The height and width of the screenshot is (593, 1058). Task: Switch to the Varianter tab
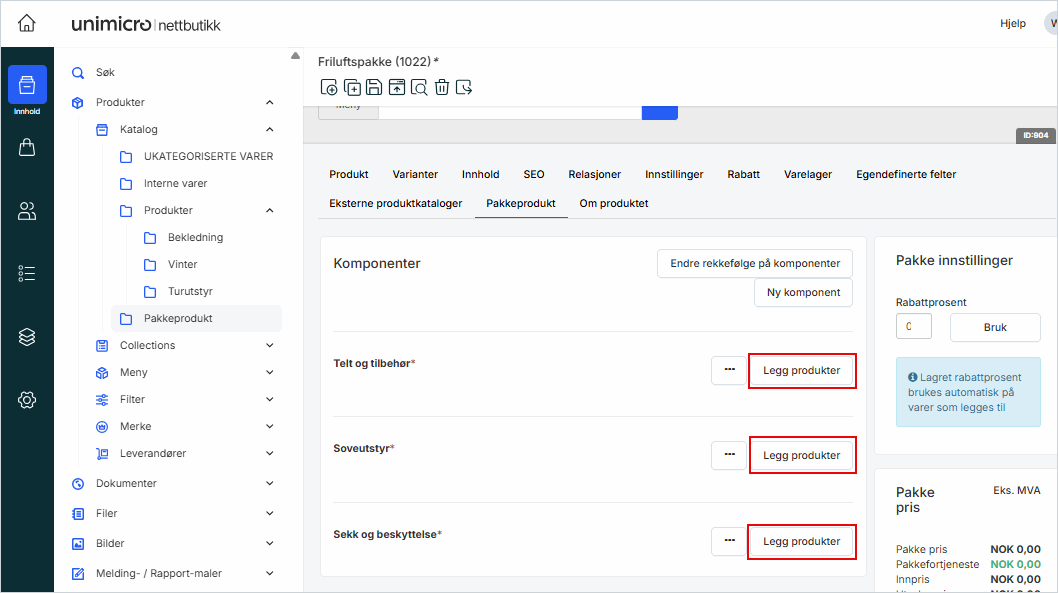[x=415, y=174]
